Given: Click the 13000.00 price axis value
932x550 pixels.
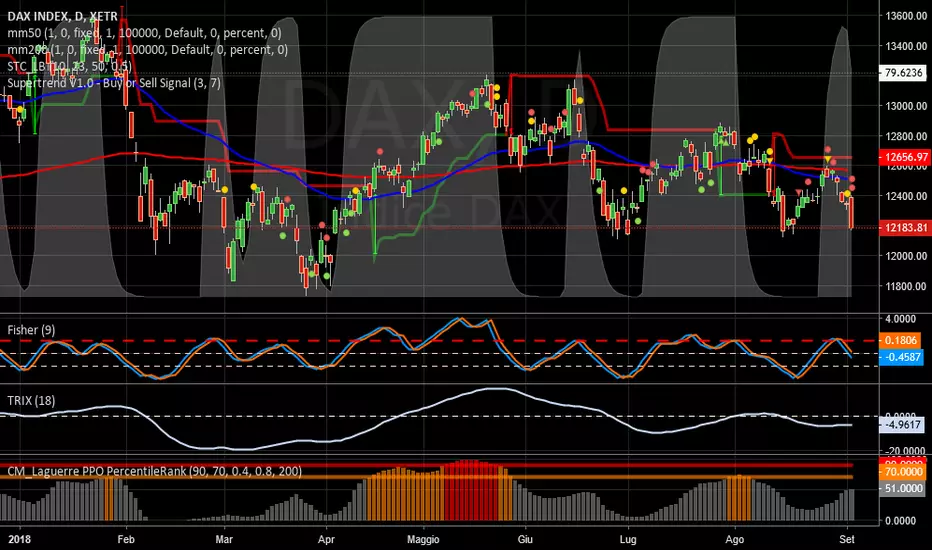Looking at the screenshot, I should 906,106.
